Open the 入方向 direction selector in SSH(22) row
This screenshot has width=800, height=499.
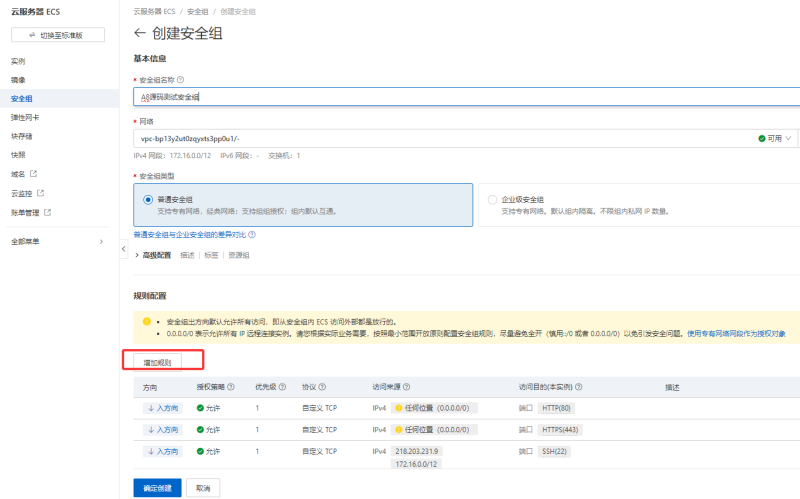(x=163, y=451)
